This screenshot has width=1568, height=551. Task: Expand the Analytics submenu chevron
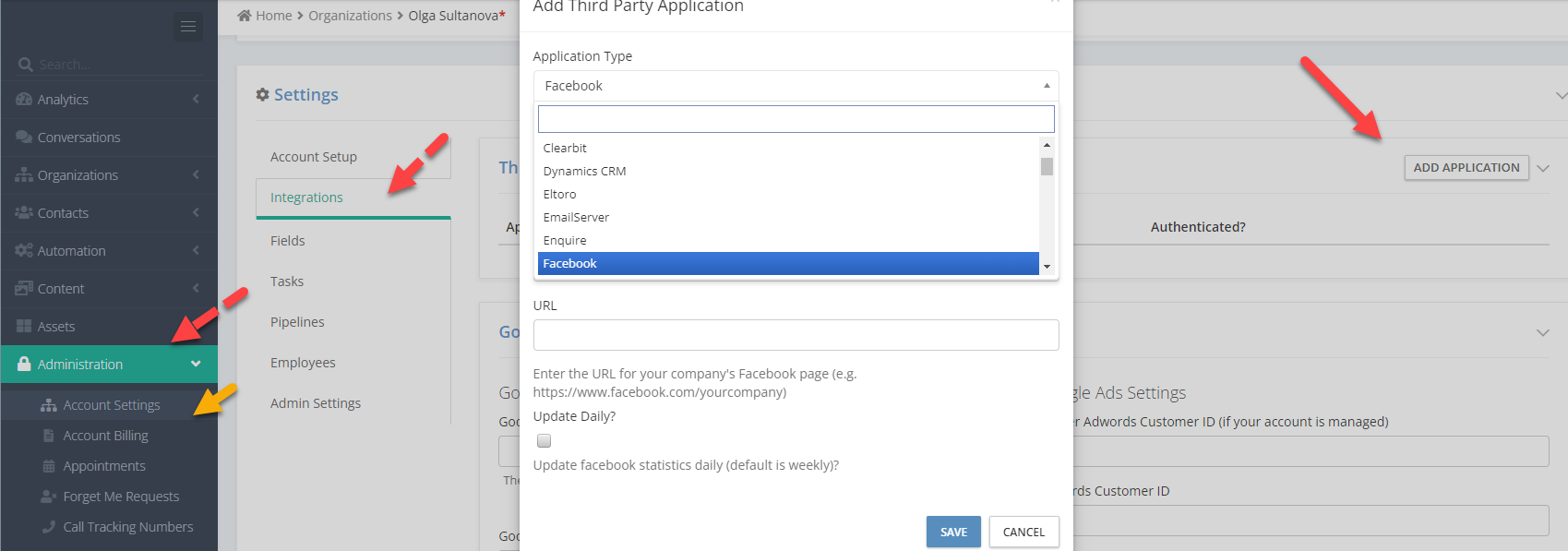(x=196, y=99)
